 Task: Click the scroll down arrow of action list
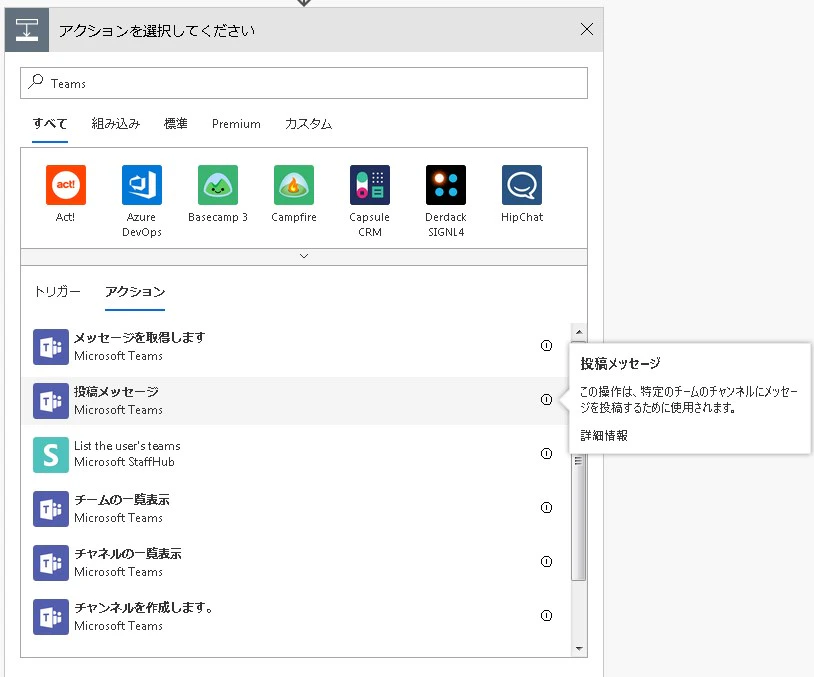(x=579, y=648)
